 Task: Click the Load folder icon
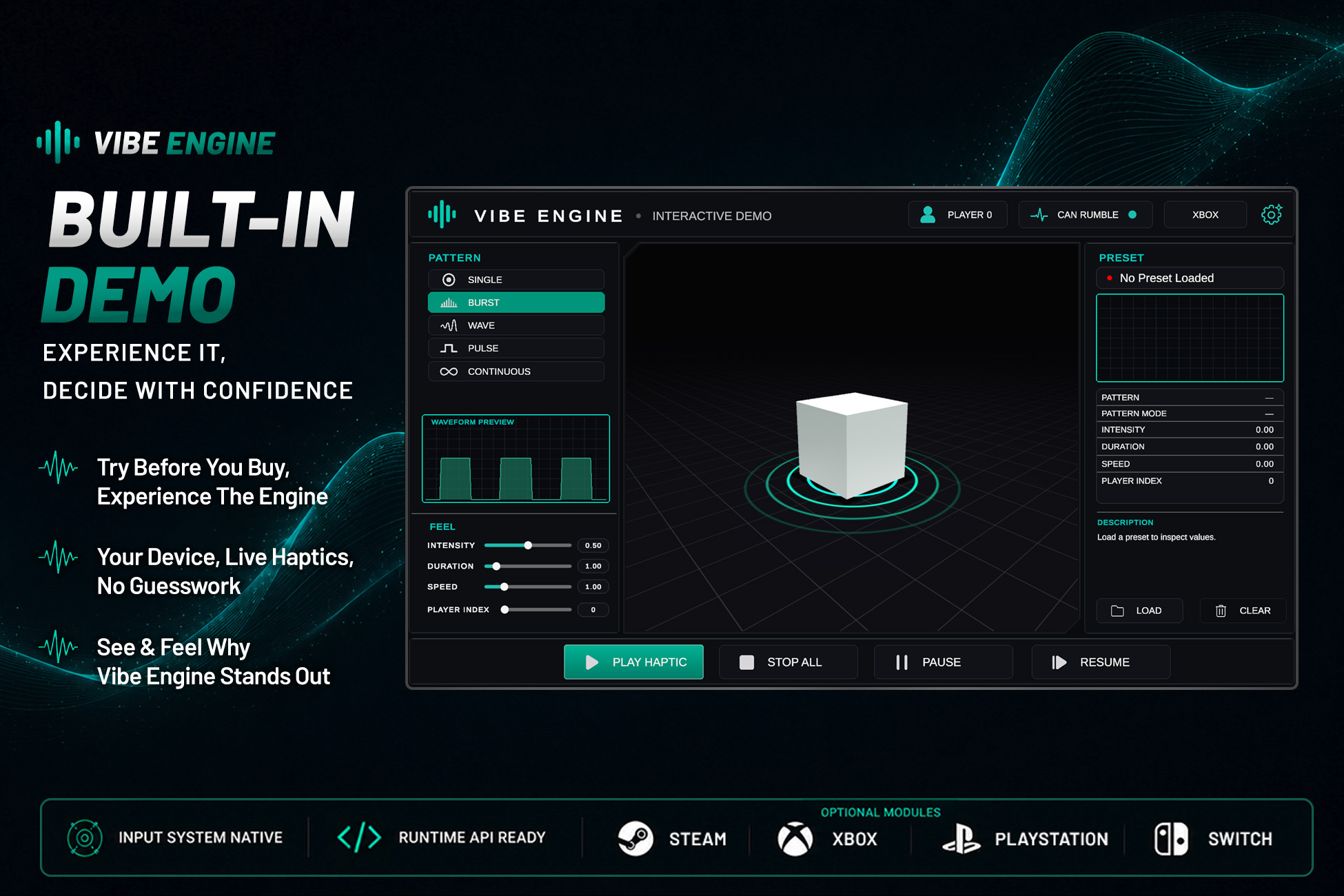coord(1117,611)
